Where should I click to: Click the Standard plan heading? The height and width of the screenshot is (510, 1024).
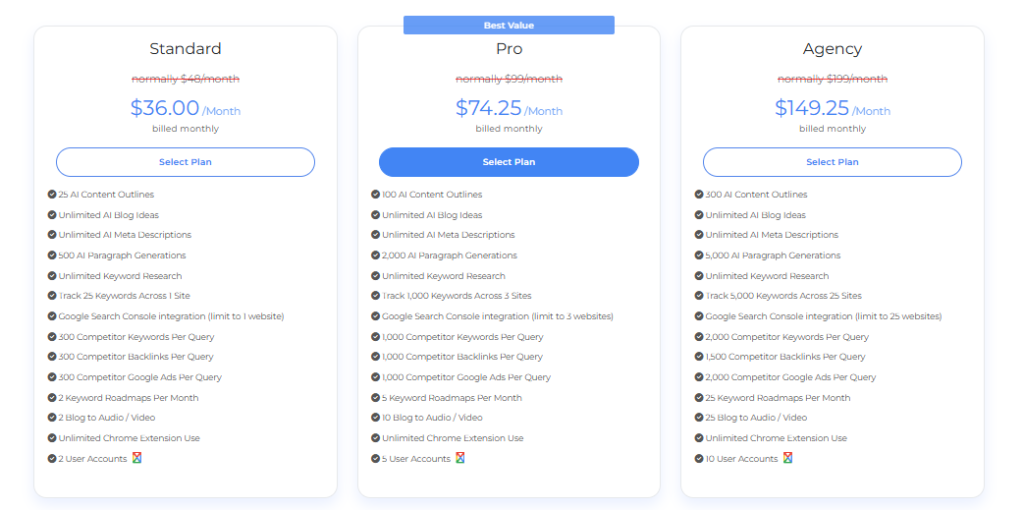pyautogui.click(x=185, y=49)
